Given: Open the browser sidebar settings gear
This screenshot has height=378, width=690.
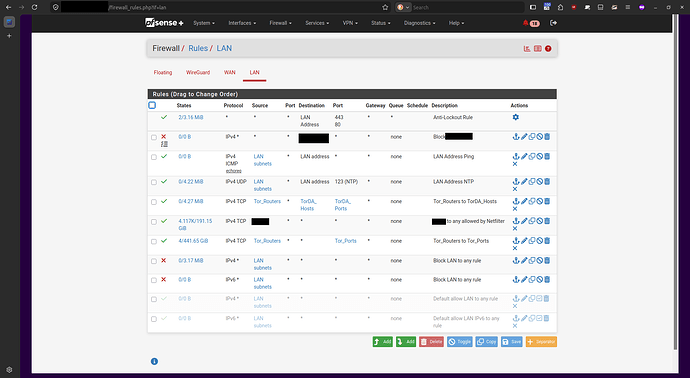Looking at the screenshot, I should [9, 370].
